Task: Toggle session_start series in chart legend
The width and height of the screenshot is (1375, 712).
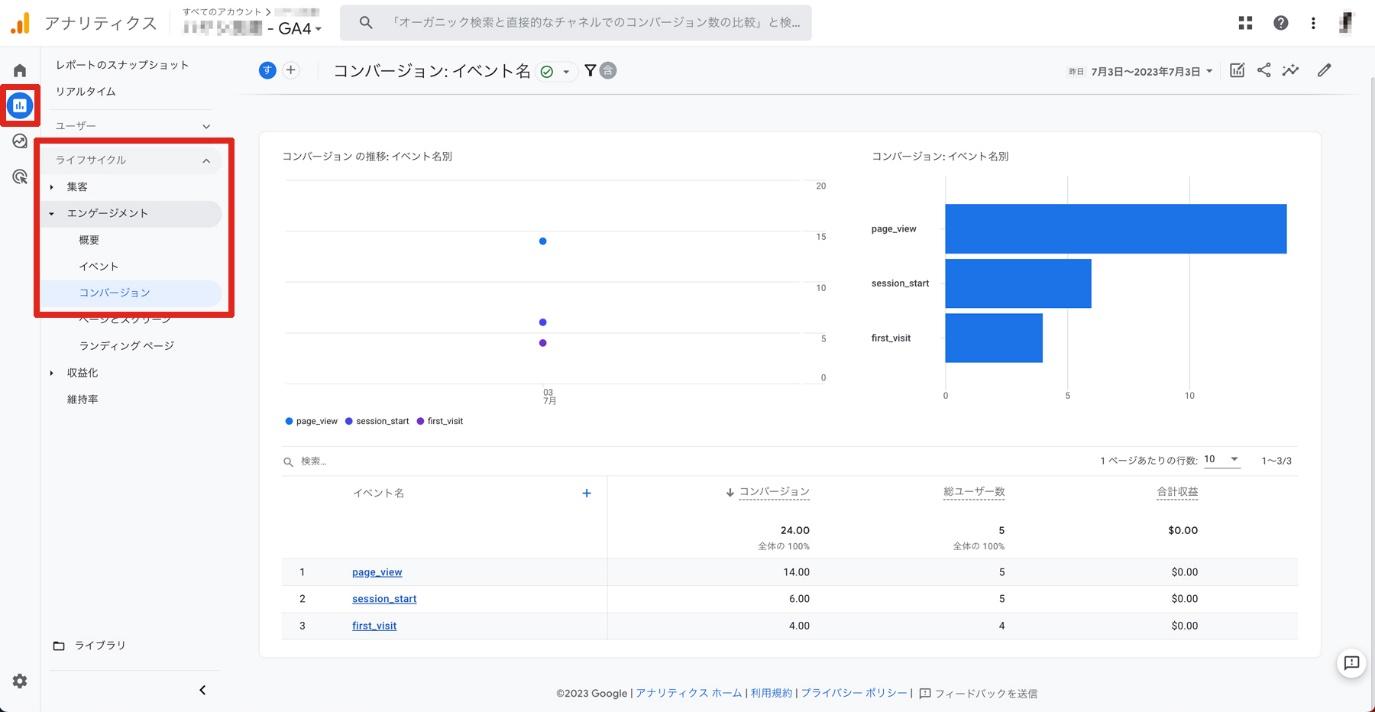Action: pyautogui.click(x=377, y=422)
